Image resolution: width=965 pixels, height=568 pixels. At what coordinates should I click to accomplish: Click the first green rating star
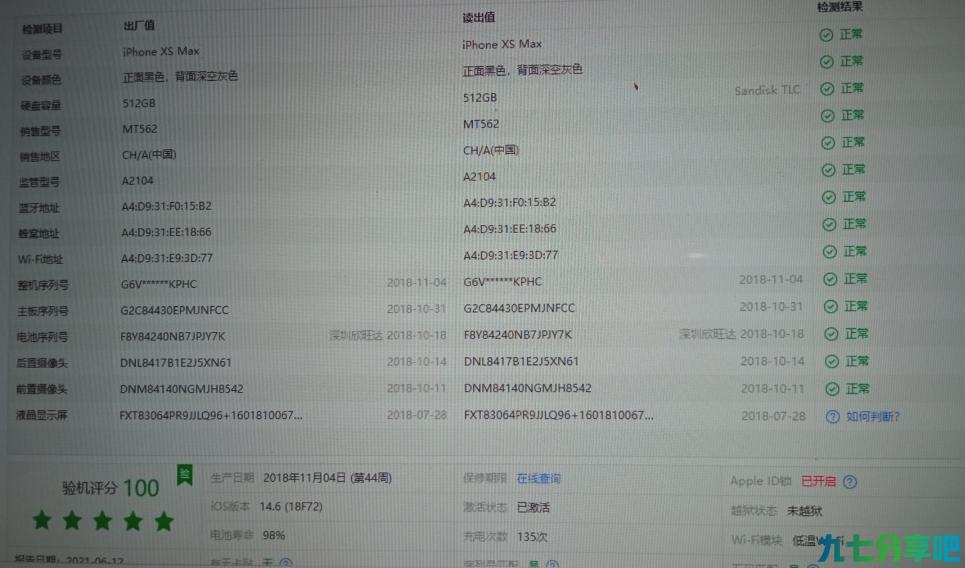[42, 521]
